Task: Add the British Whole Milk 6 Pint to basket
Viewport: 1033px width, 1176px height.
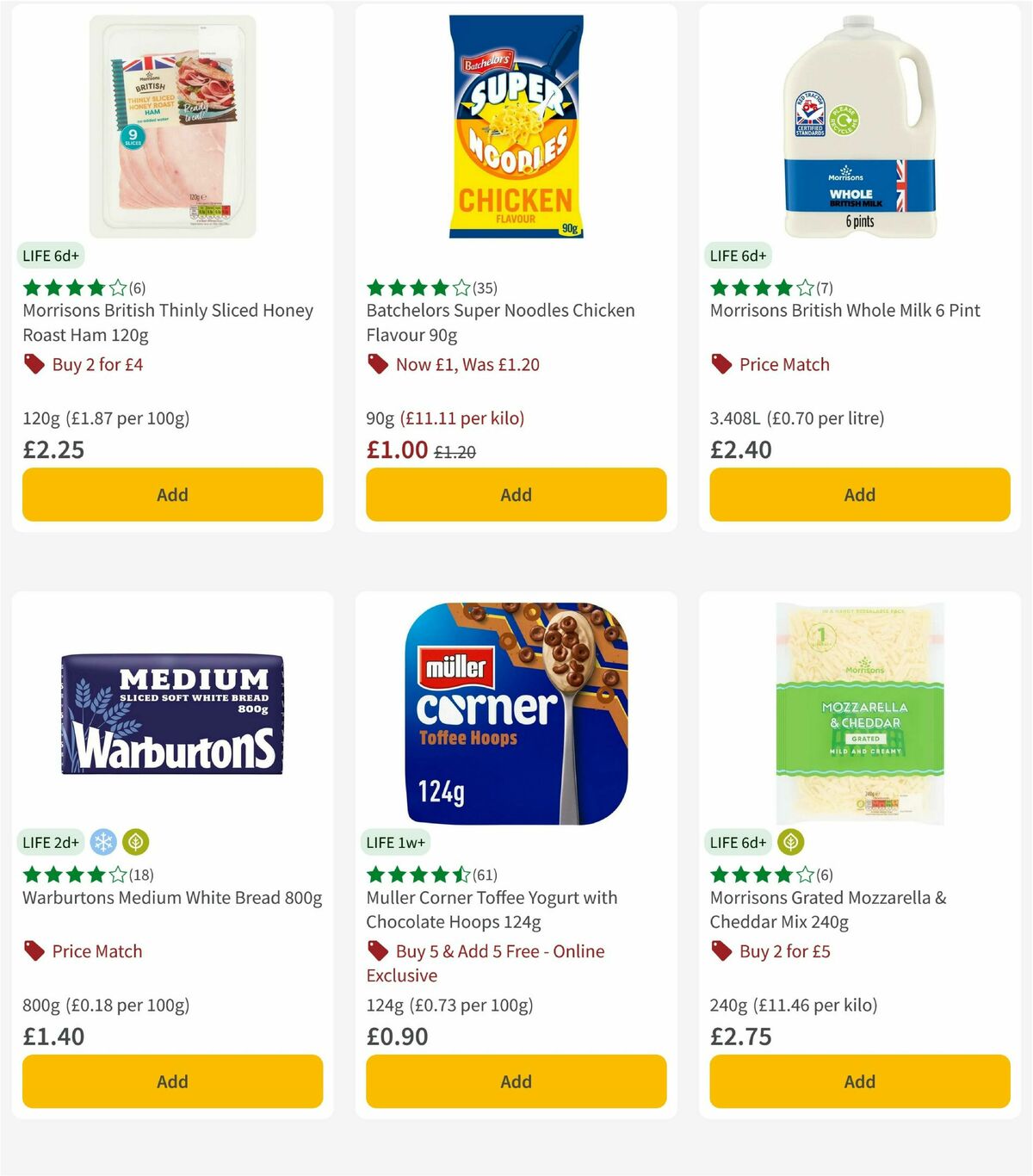Action: coord(859,494)
